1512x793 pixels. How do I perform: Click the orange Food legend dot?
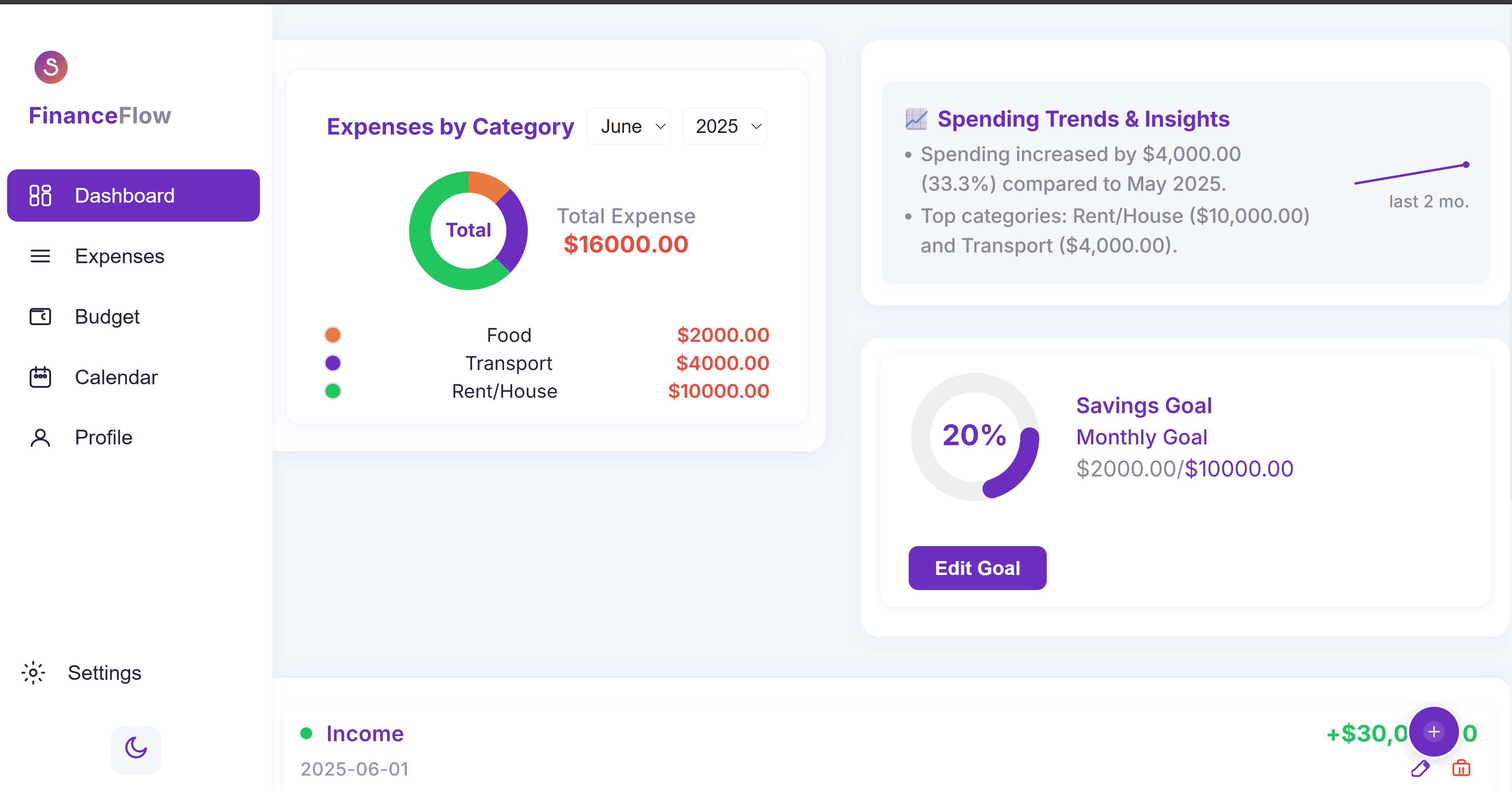click(x=333, y=335)
